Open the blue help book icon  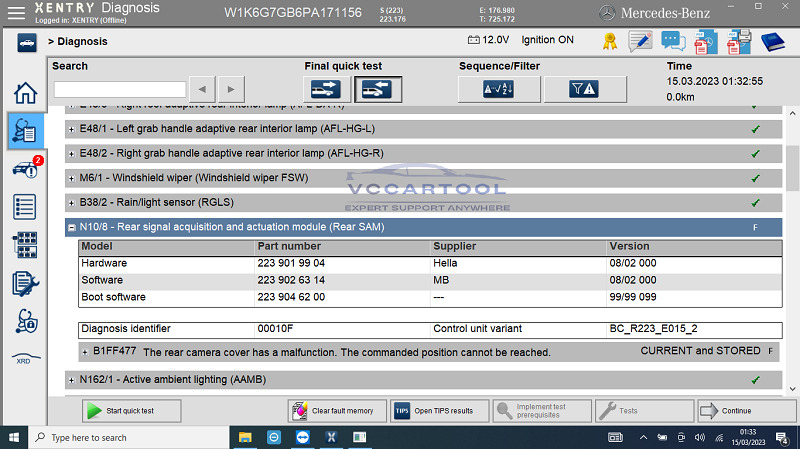(772, 42)
